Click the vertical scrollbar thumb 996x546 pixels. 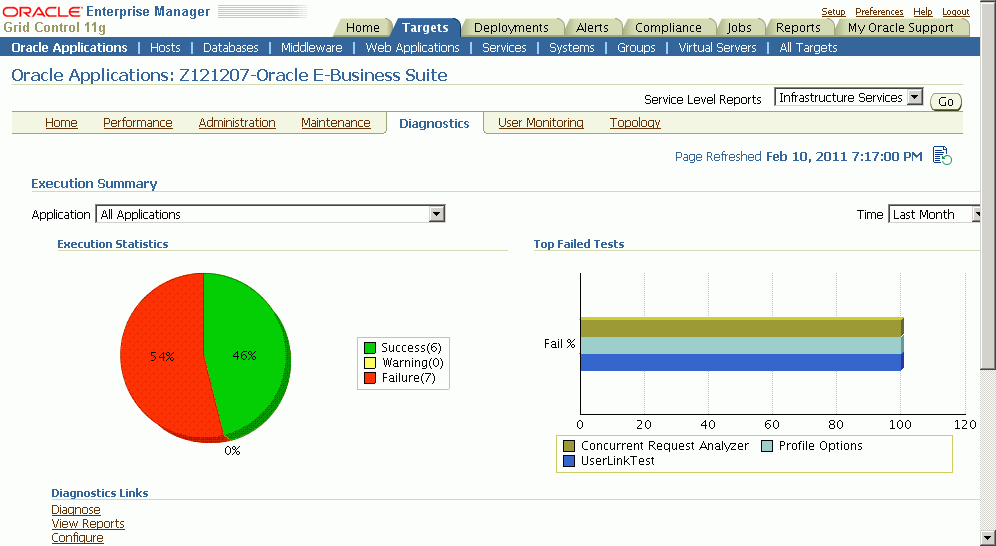point(988,184)
